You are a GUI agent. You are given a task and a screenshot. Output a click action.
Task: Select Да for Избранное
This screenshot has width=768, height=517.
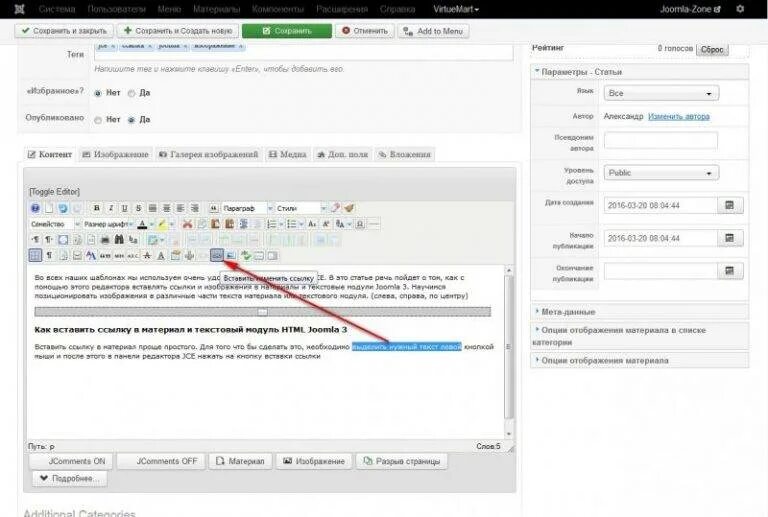click(131, 93)
